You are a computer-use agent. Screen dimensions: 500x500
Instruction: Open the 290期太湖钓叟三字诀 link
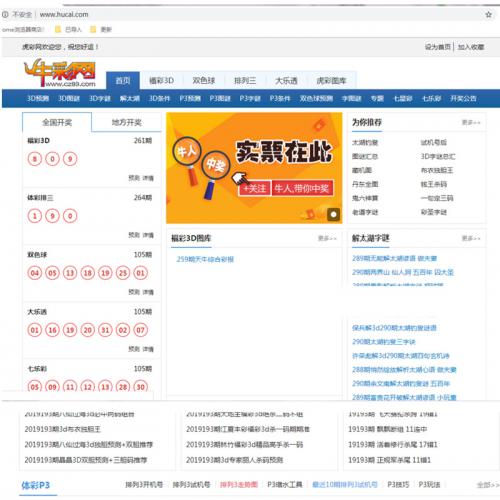pyautogui.click(x=384, y=342)
